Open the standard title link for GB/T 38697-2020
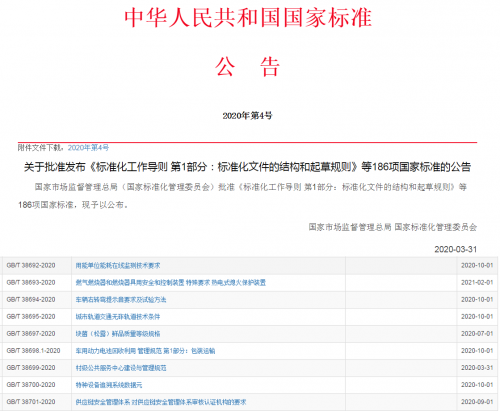This screenshot has width=500, height=411. (x=118, y=334)
